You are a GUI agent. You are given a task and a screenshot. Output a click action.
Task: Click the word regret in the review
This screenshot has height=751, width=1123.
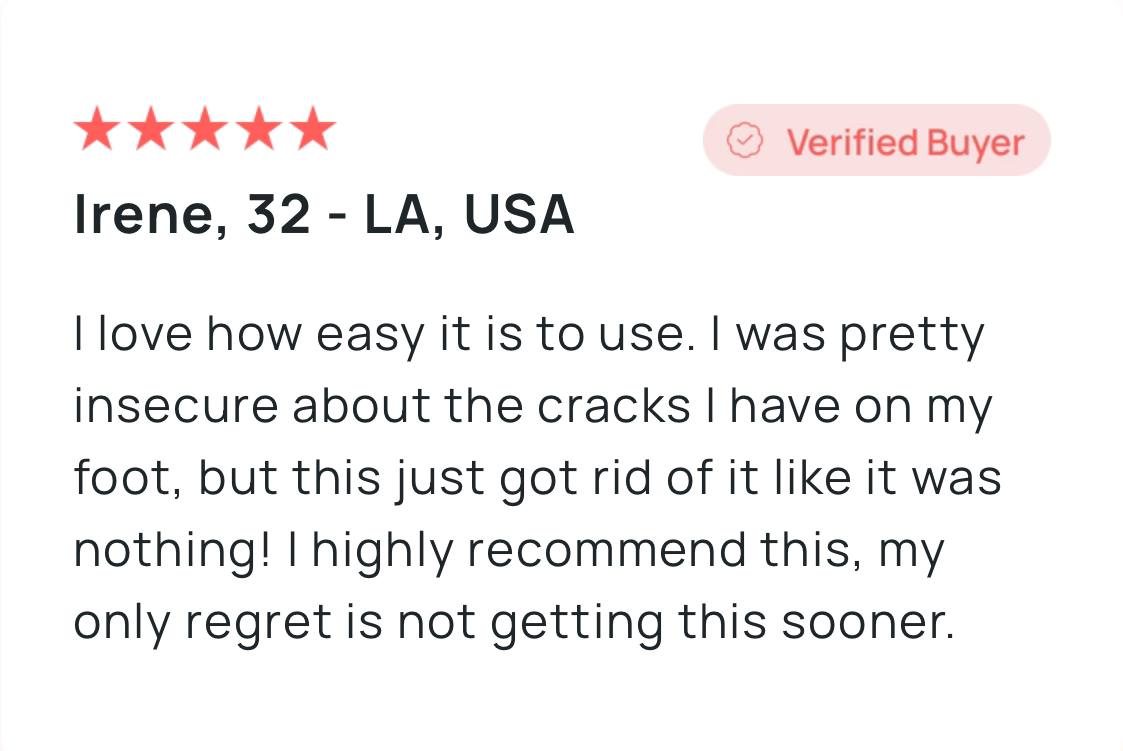[257, 623]
